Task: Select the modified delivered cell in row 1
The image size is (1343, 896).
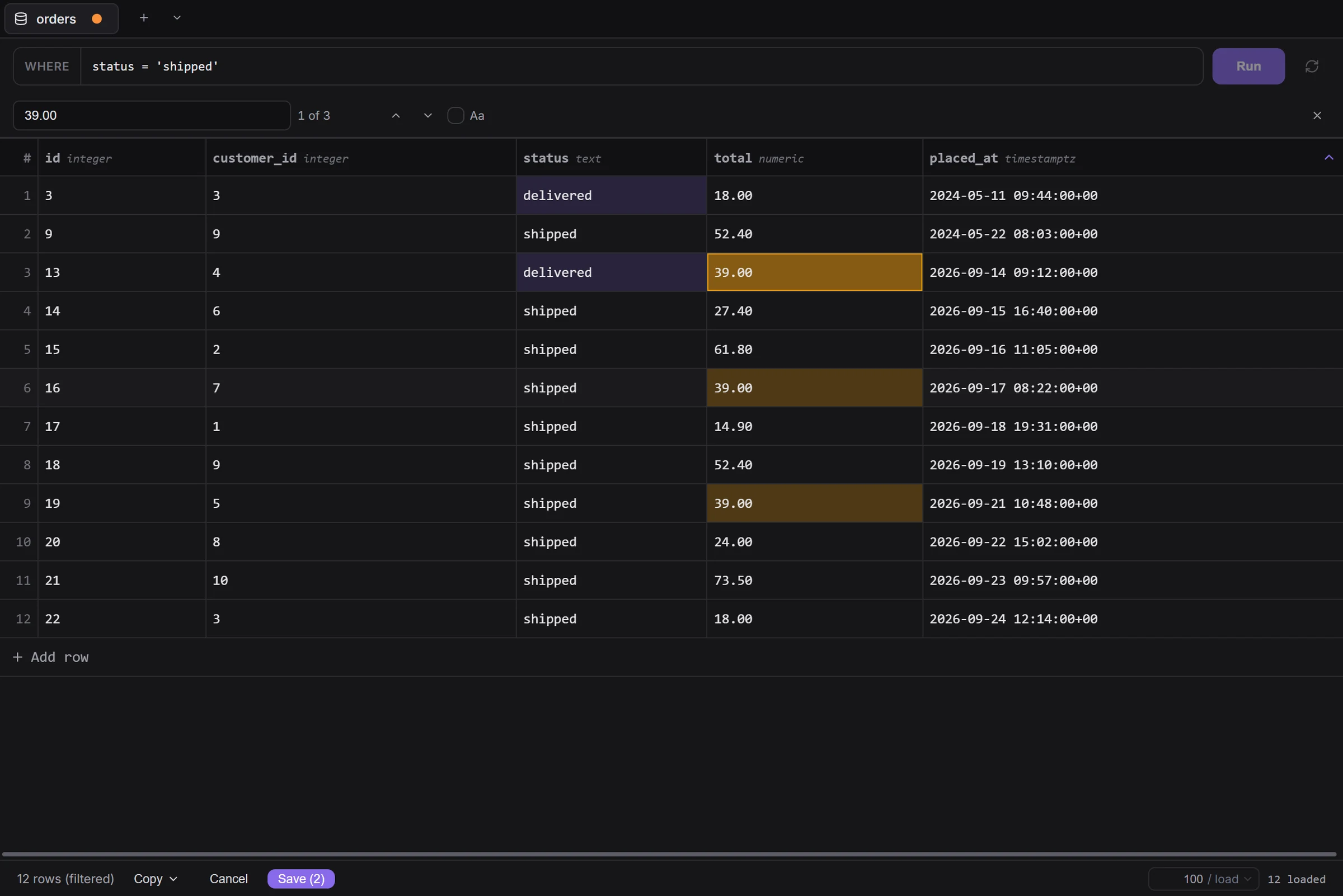Action: pyautogui.click(x=611, y=195)
